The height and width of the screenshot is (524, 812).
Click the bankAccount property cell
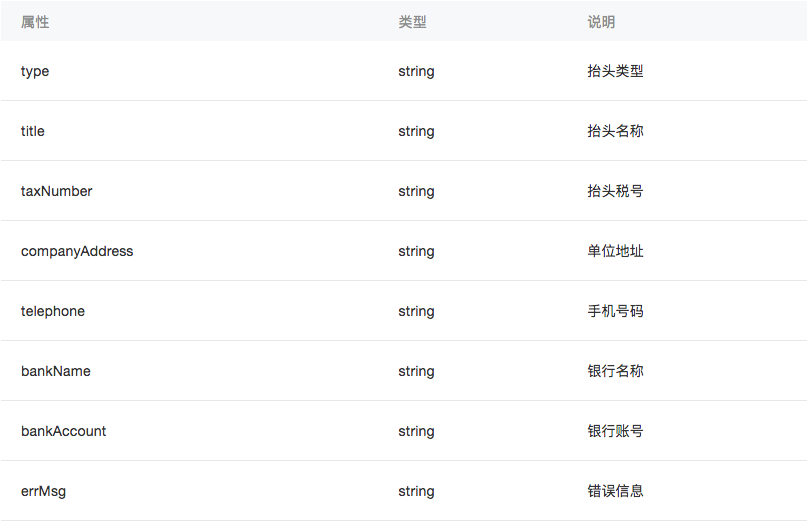point(64,431)
